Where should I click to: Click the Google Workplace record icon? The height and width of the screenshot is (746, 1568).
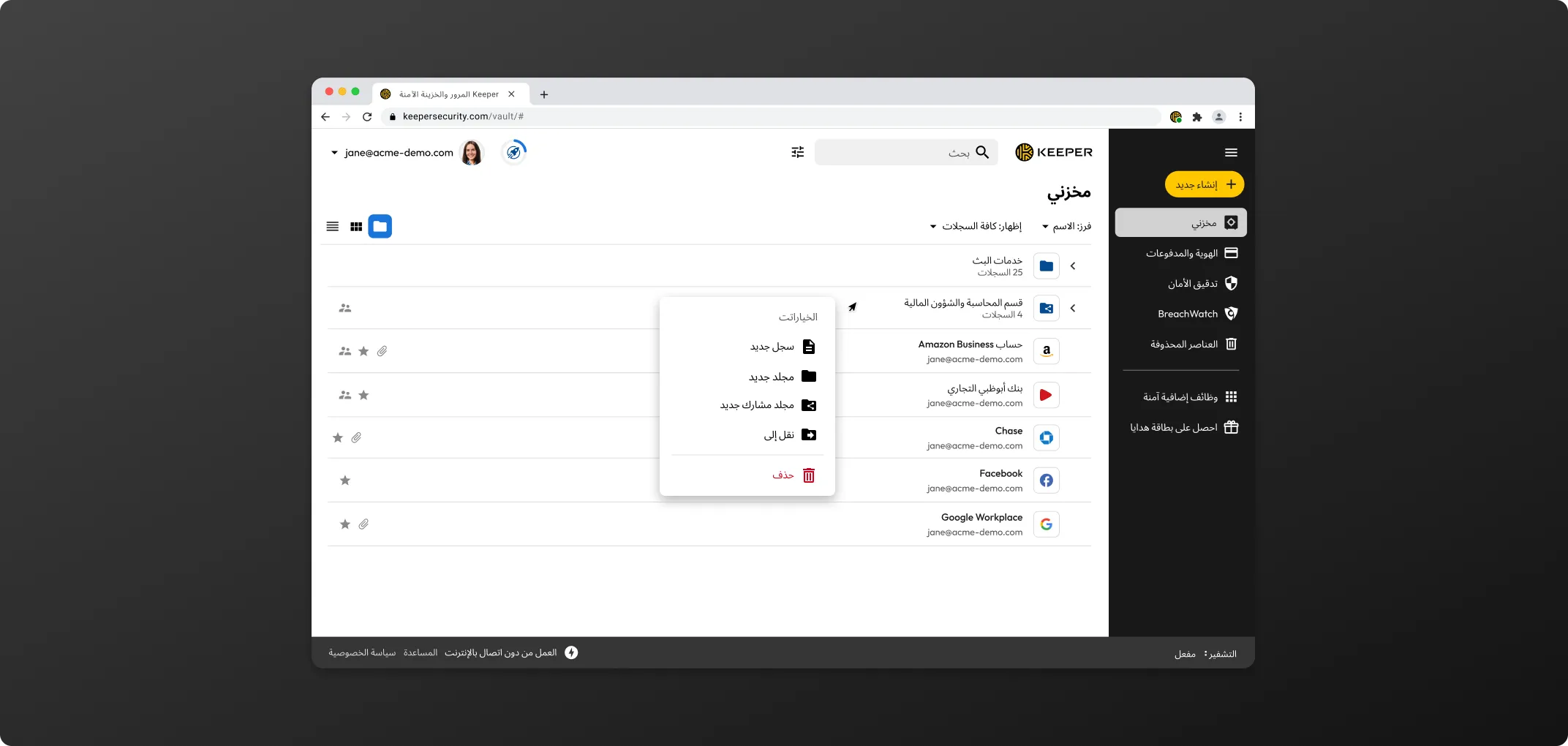tap(1047, 524)
